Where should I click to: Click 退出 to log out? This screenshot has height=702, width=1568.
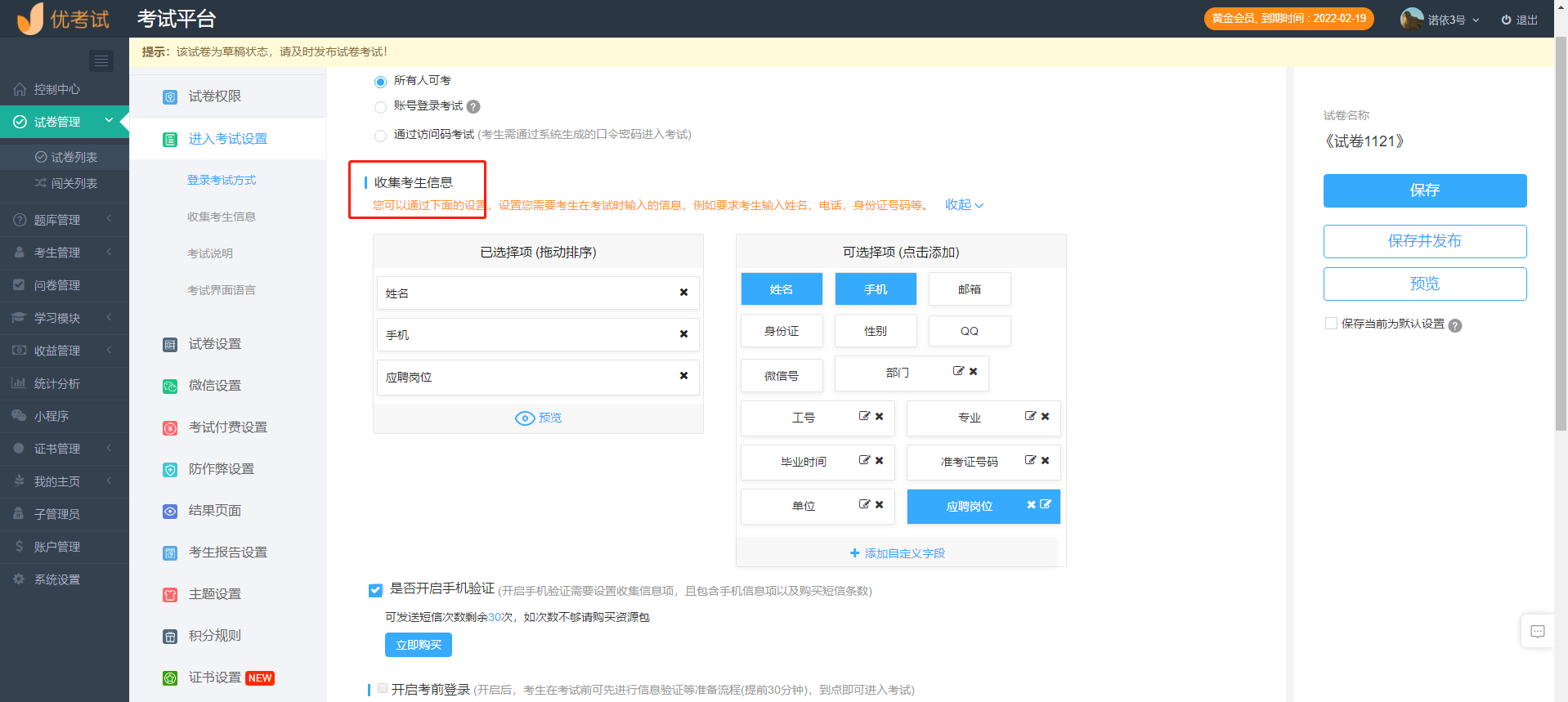tap(1520, 20)
